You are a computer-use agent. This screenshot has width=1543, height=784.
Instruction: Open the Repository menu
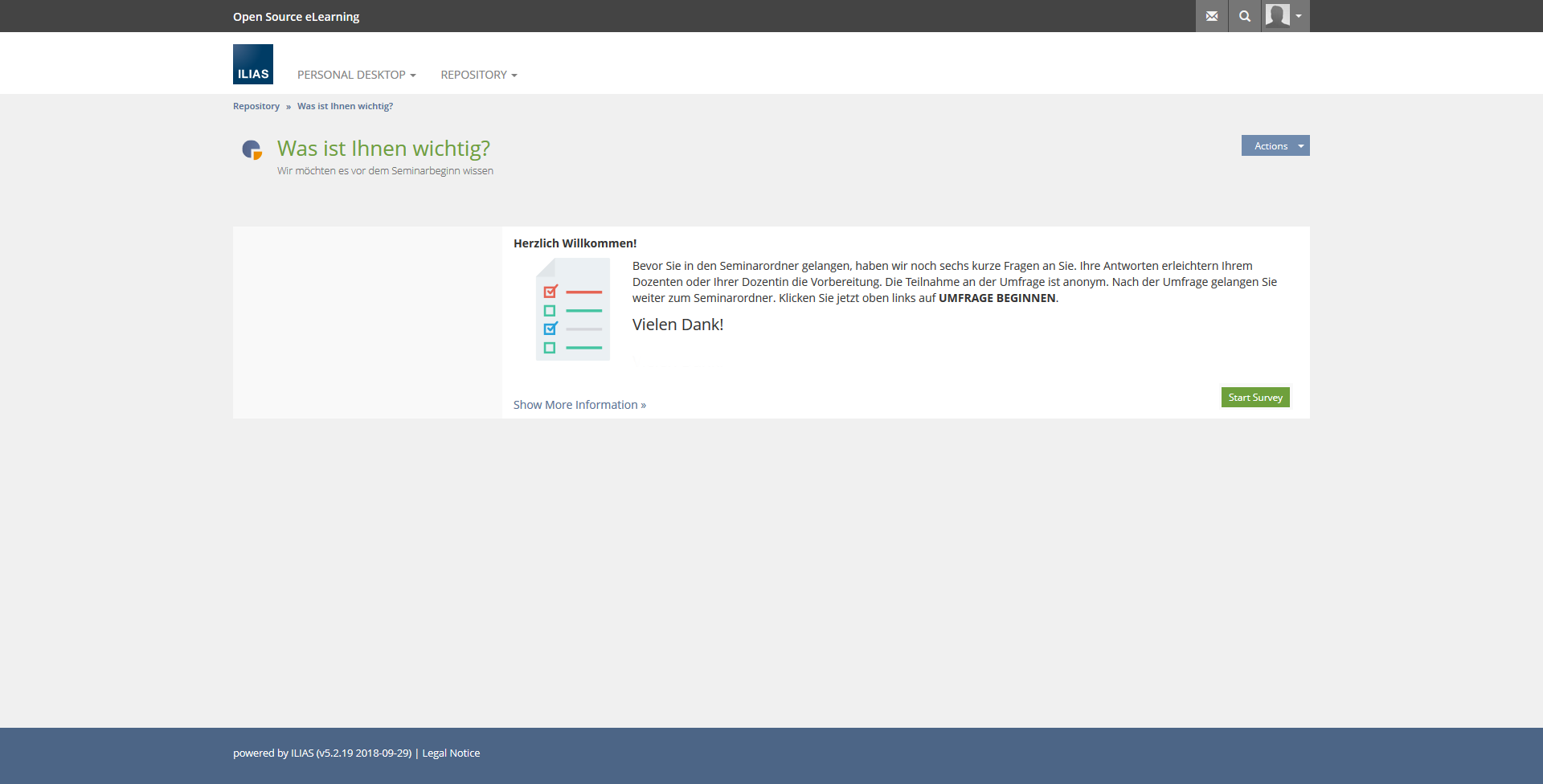[x=478, y=75]
